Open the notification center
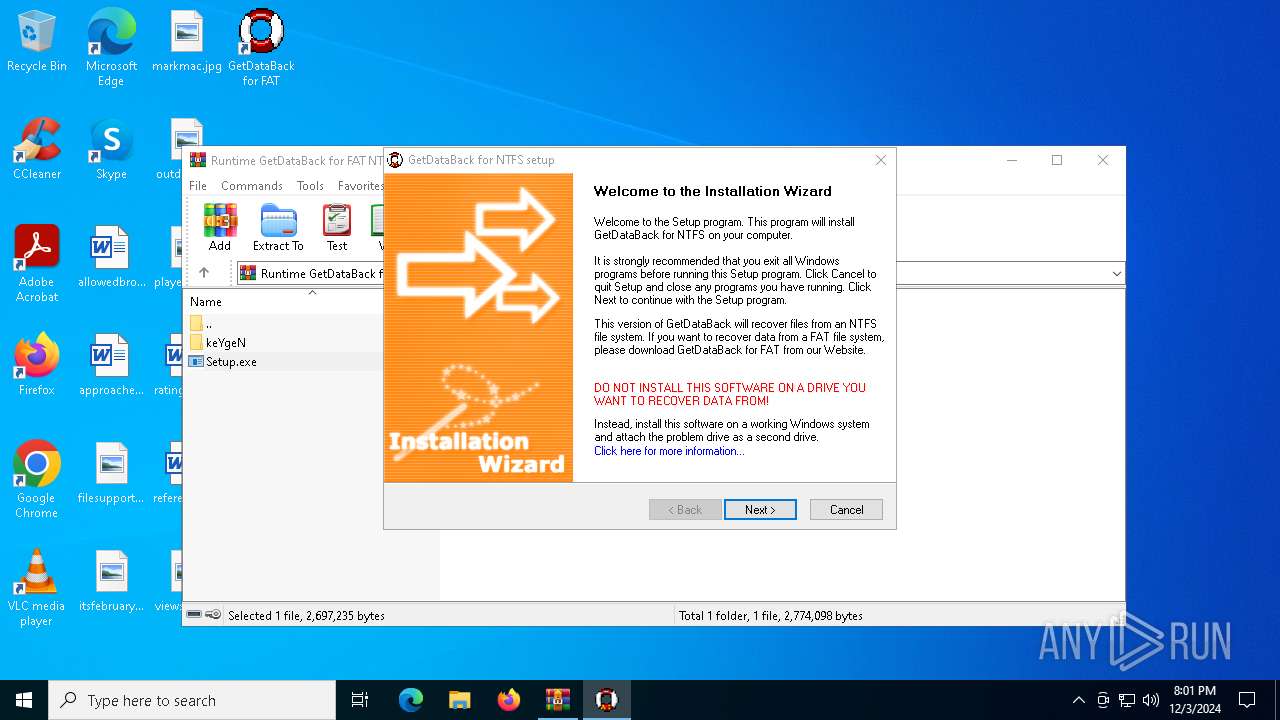The image size is (1280, 720). tap(1247, 700)
